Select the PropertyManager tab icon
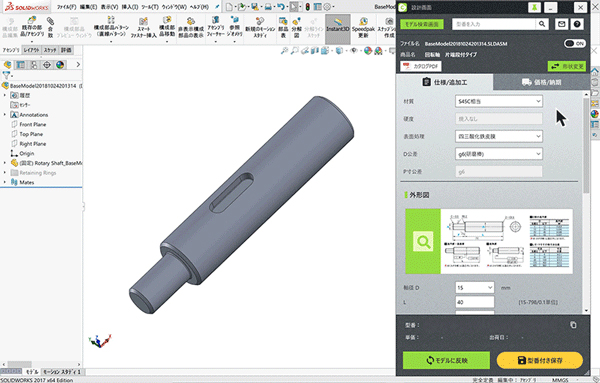The height and width of the screenshot is (383, 600). click(20, 65)
